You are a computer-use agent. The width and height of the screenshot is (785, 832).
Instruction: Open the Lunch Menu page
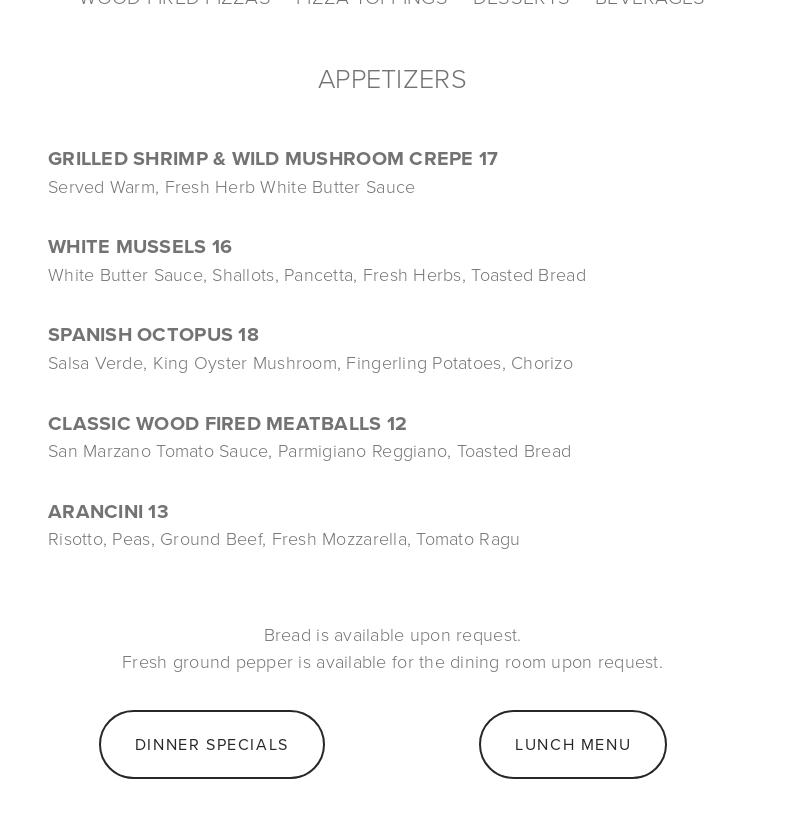[573, 744]
